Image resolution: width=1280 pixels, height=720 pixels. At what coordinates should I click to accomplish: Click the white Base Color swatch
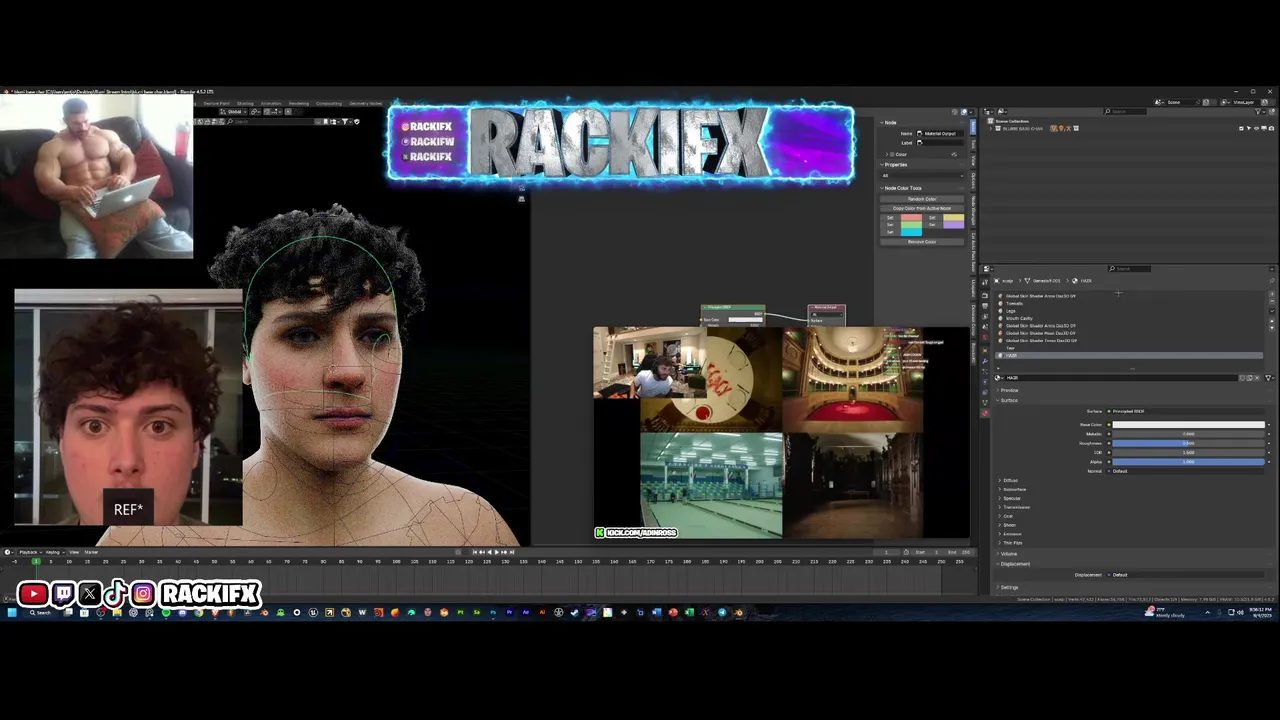coord(1189,424)
